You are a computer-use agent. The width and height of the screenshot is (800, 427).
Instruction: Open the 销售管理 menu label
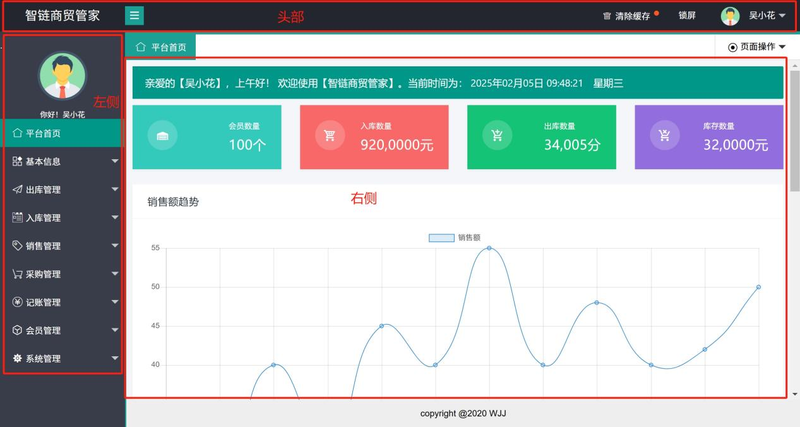pyautogui.click(x=43, y=246)
